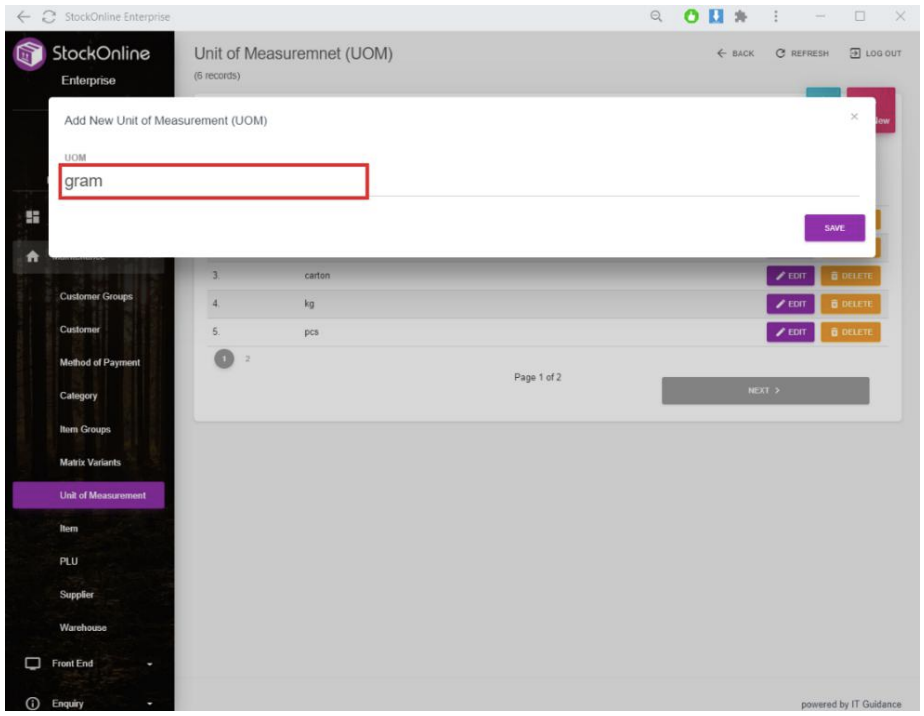Click the blue download extension icon
Image resolution: width=924 pixels, height=716 pixels.
(714, 17)
